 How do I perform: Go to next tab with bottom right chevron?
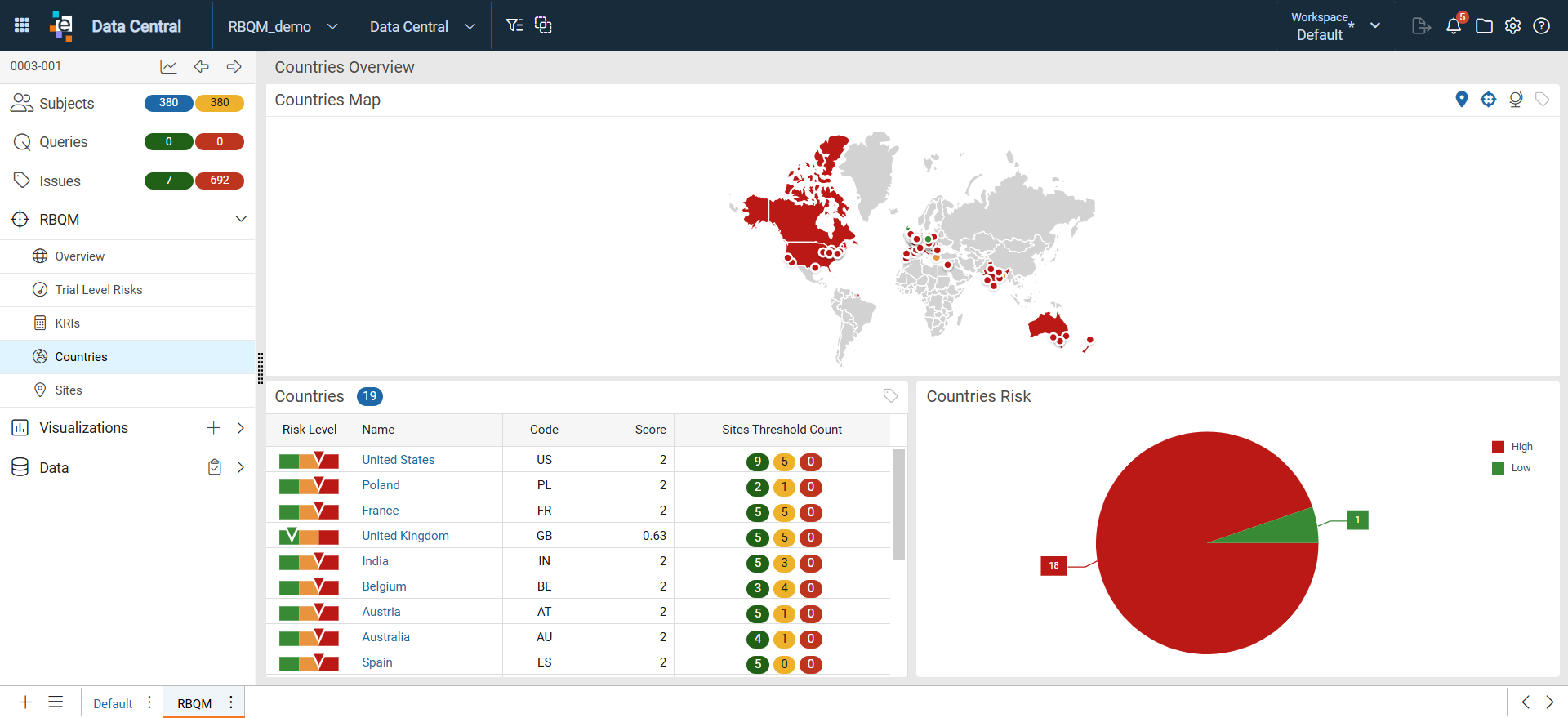click(1550, 702)
